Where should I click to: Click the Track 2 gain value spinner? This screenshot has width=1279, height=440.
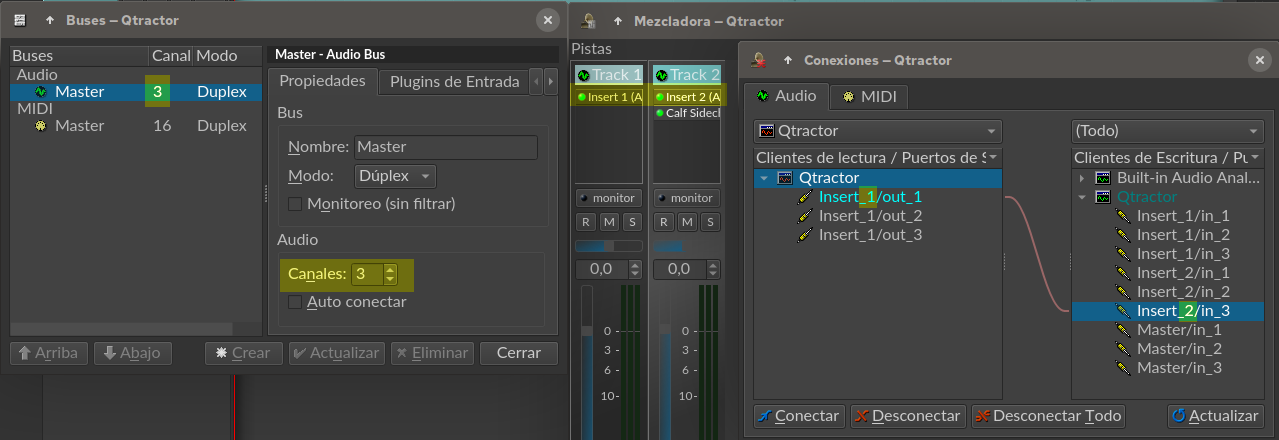pyautogui.click(x=686, y=269)
